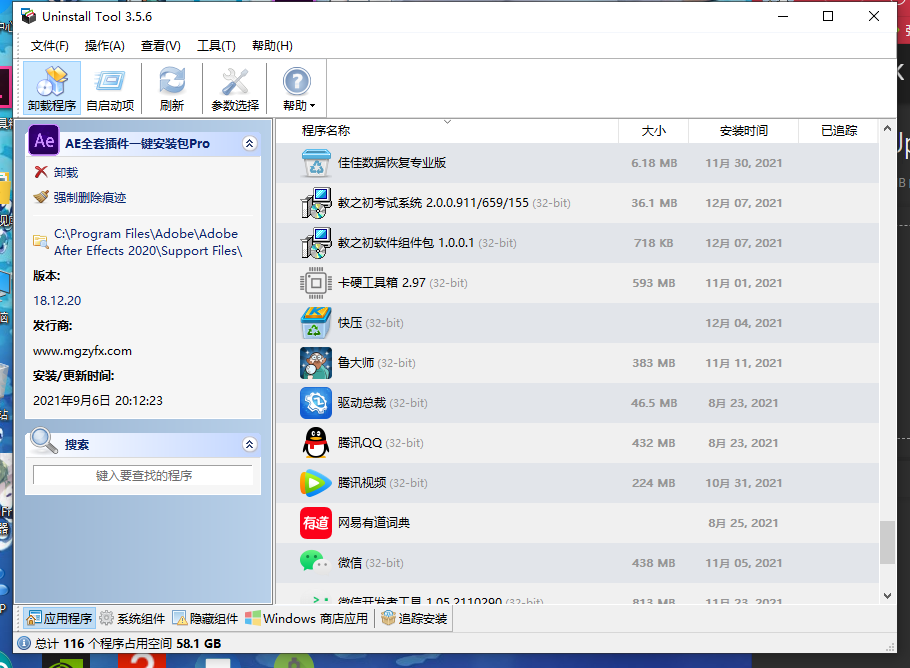This screenshot has height=668, width=910.
Task: Click the Ae icon in details panel
Action: tap(44, 141)
